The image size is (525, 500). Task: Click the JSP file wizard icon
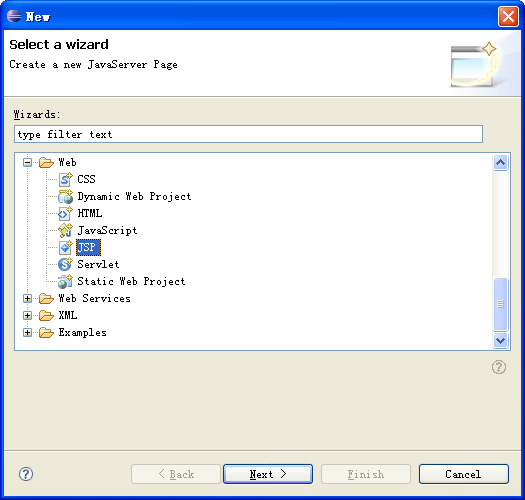coord(65,247)
